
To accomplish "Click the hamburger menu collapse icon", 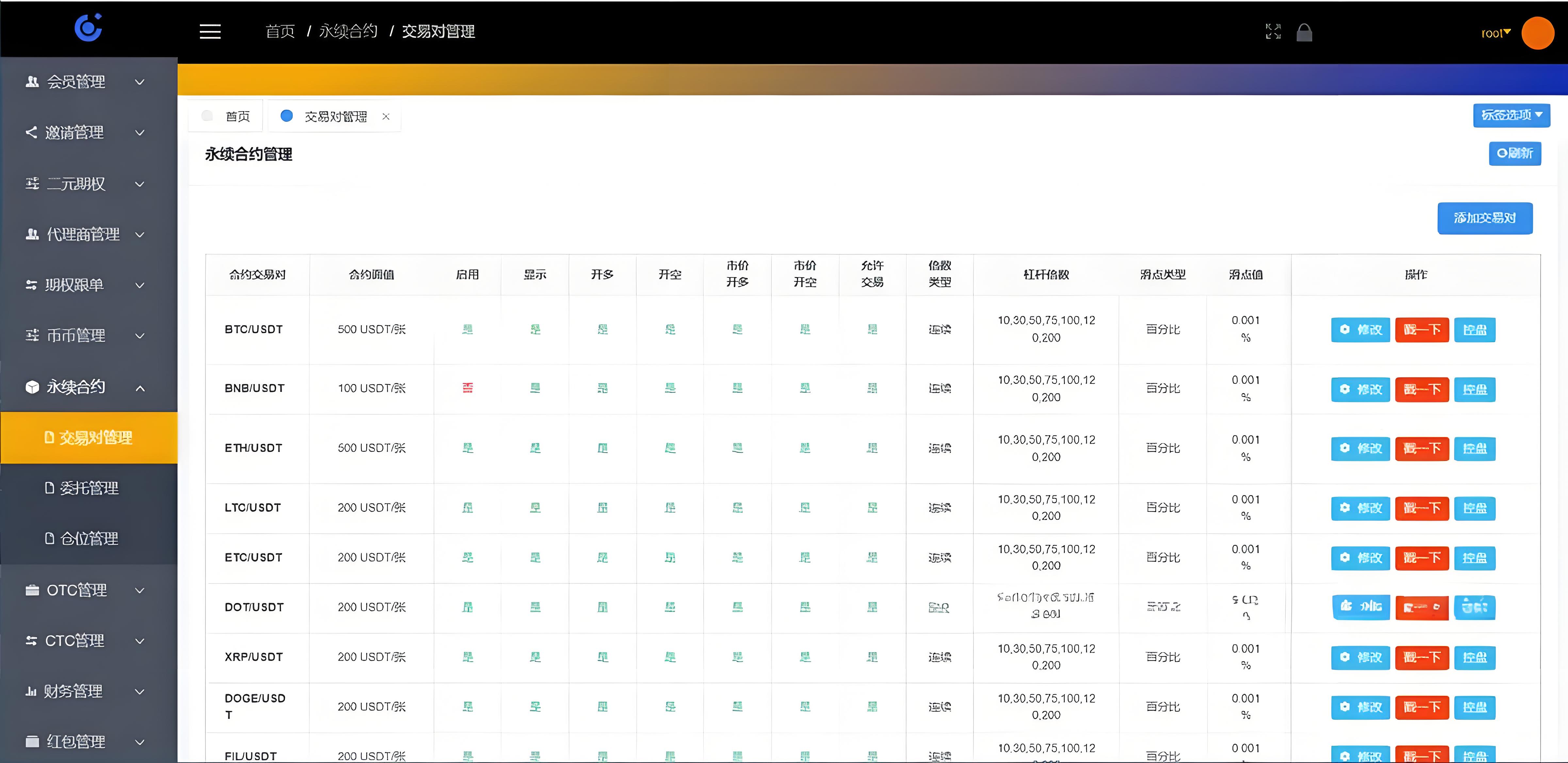I will coord(210,32).
